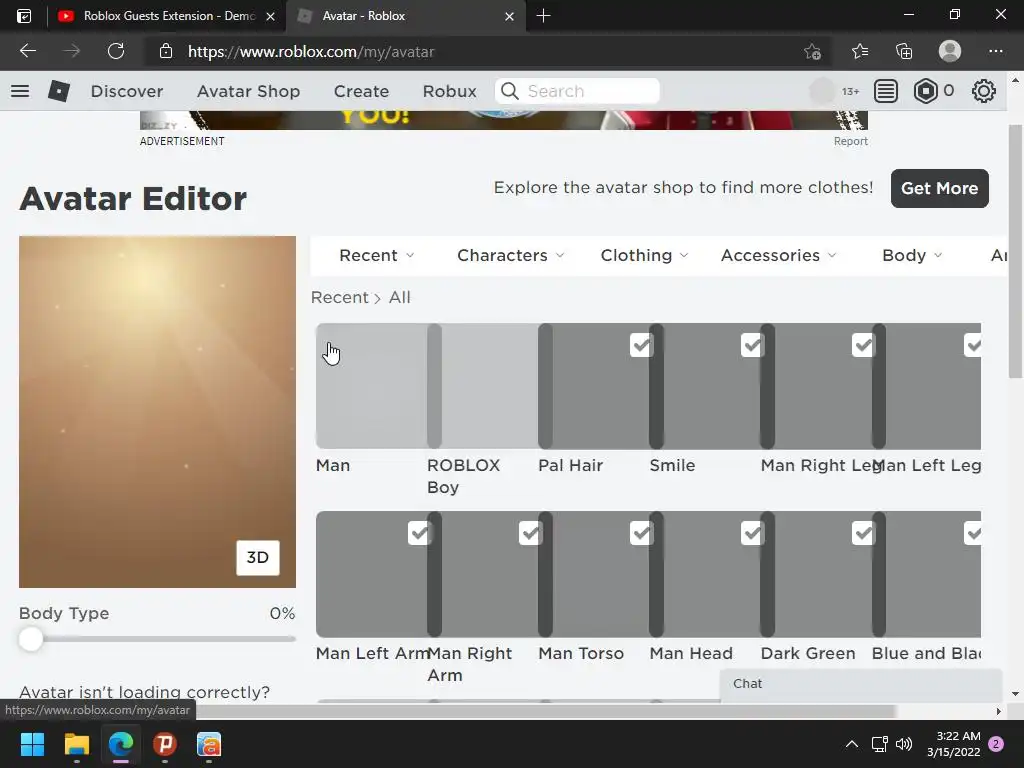Add this page to favorites star icon

coord(812,51)
